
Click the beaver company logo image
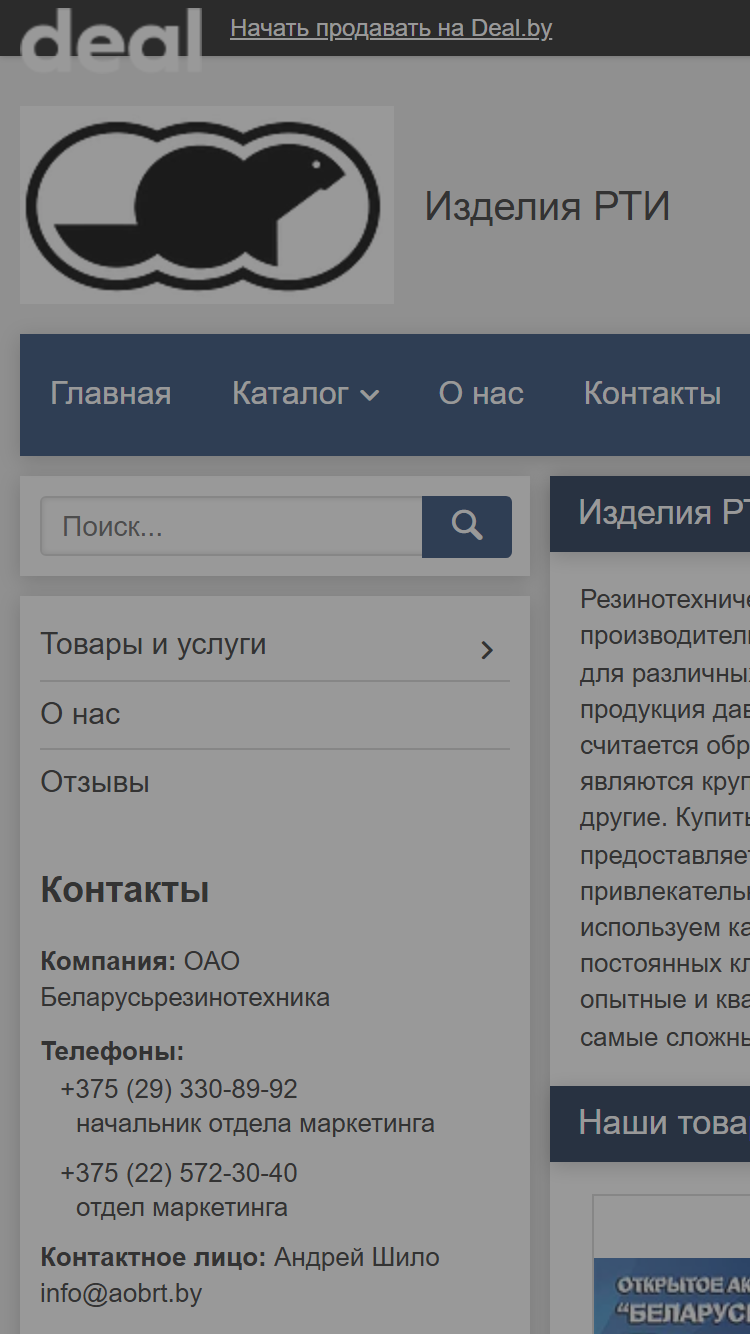point(207,205)
